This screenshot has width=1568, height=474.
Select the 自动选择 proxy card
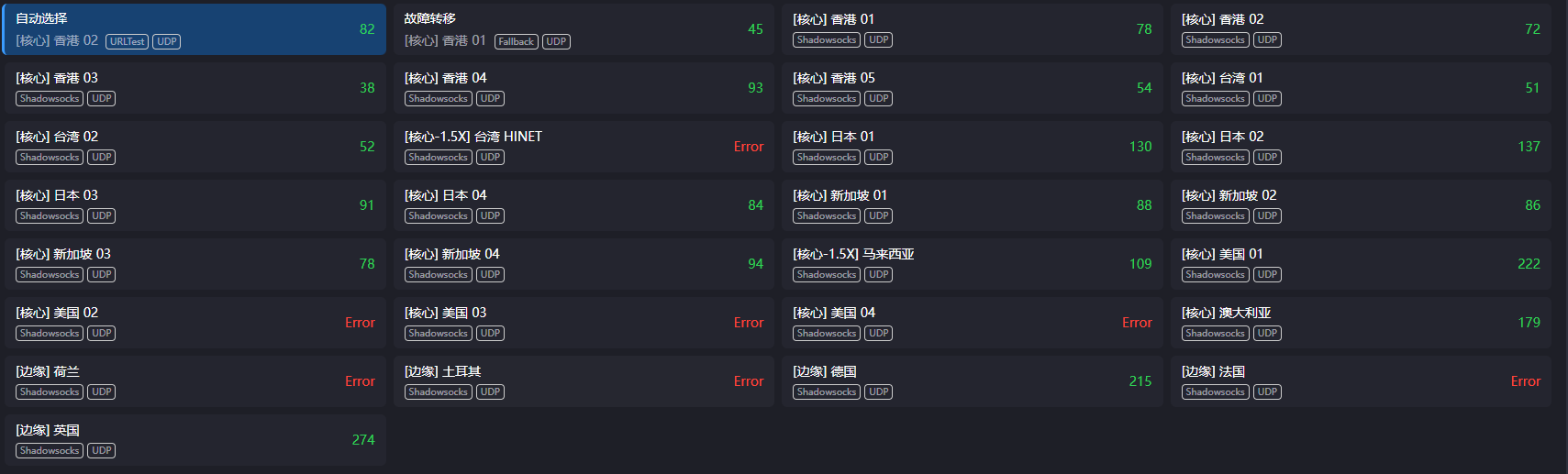pyautogui.click(x=195, y=29)
